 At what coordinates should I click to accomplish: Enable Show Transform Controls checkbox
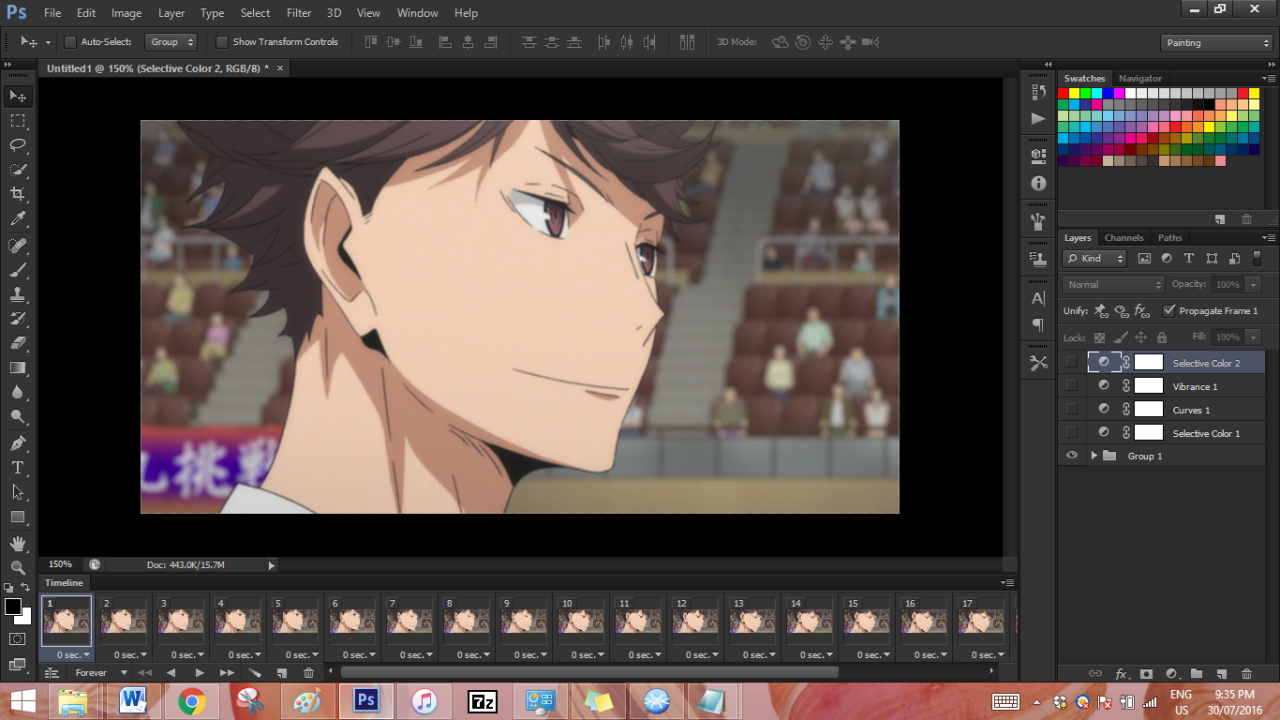[x=222, y=42]
